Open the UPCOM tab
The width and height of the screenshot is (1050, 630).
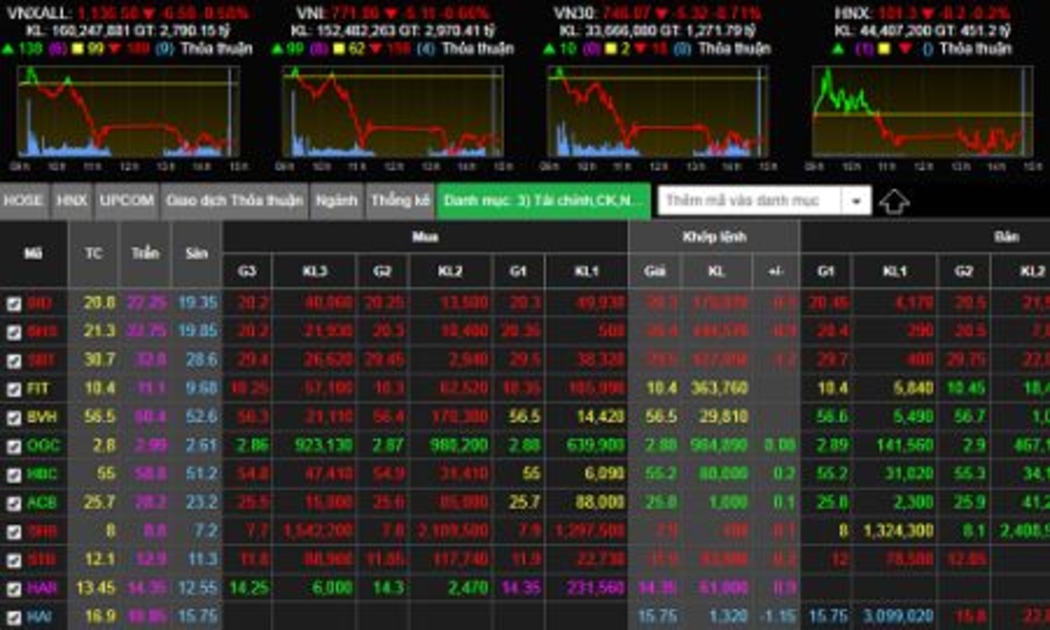(126, 201)
